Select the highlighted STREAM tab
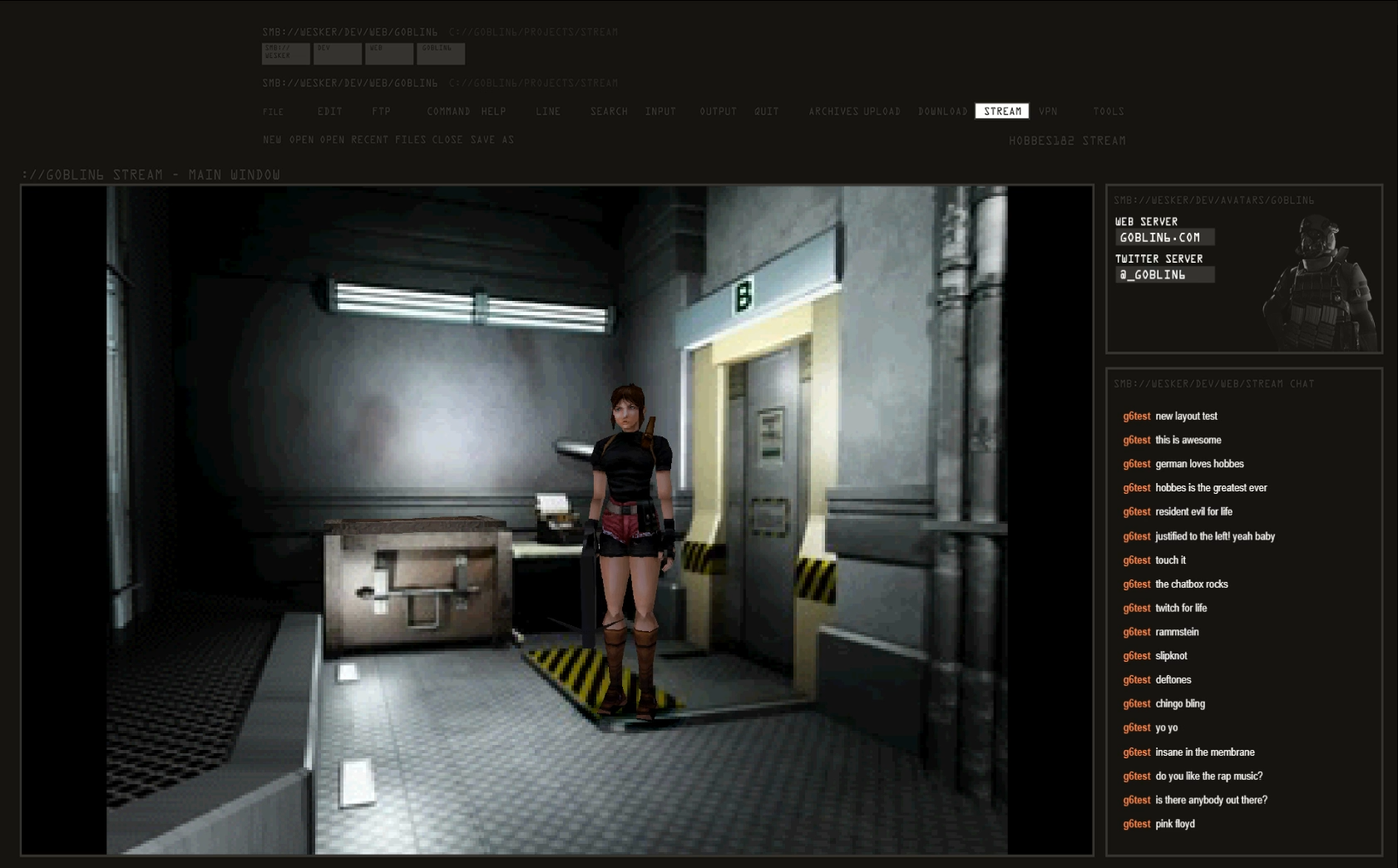Screen dimensions: 1398x868 point(1002,111)
